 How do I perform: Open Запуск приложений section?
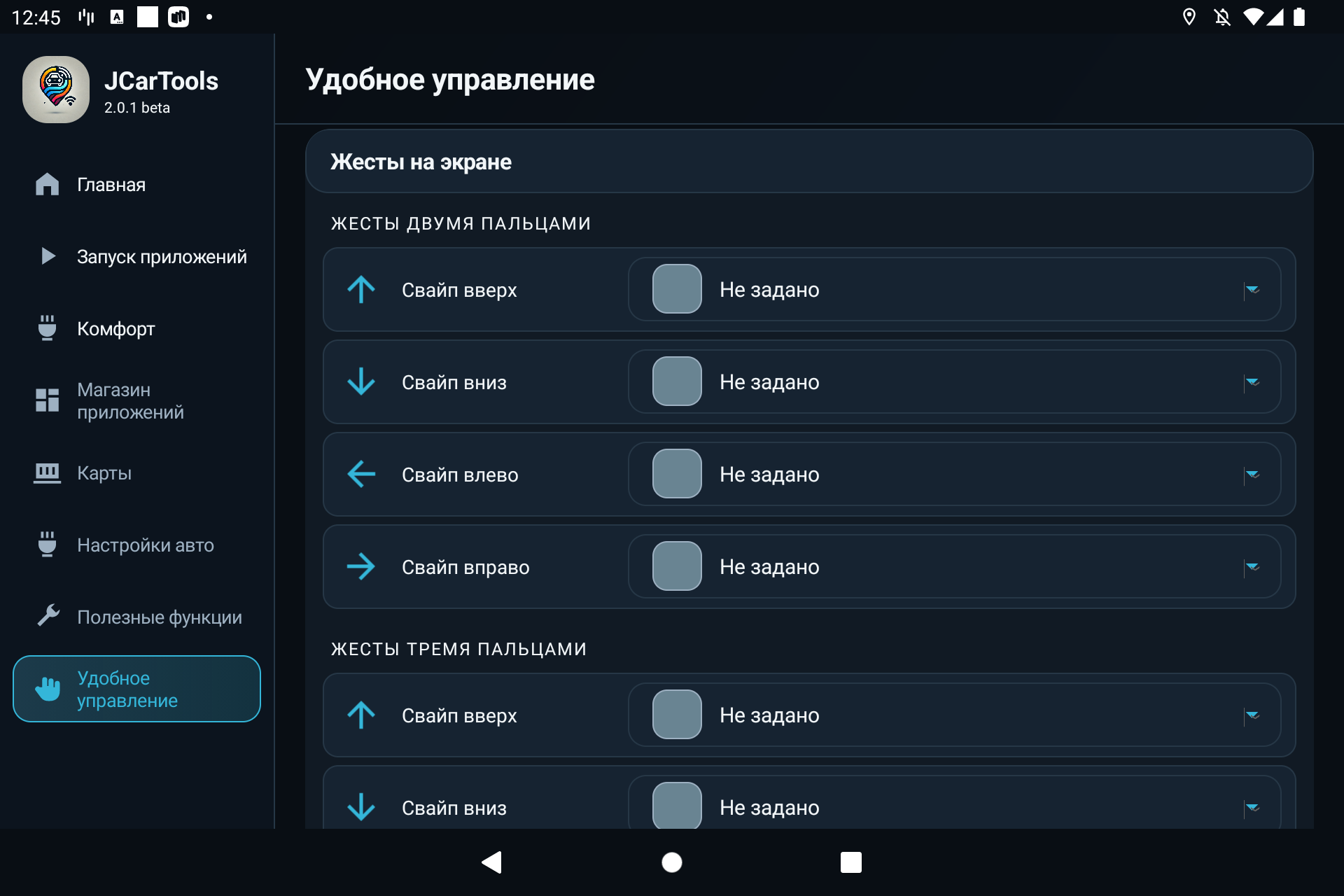point(136,257)
